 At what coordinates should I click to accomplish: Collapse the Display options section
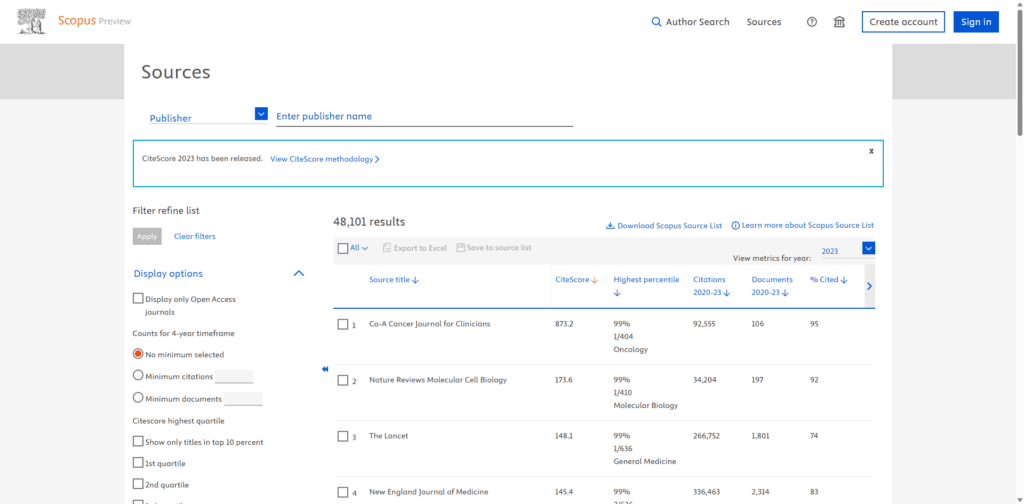pos(299,274)
